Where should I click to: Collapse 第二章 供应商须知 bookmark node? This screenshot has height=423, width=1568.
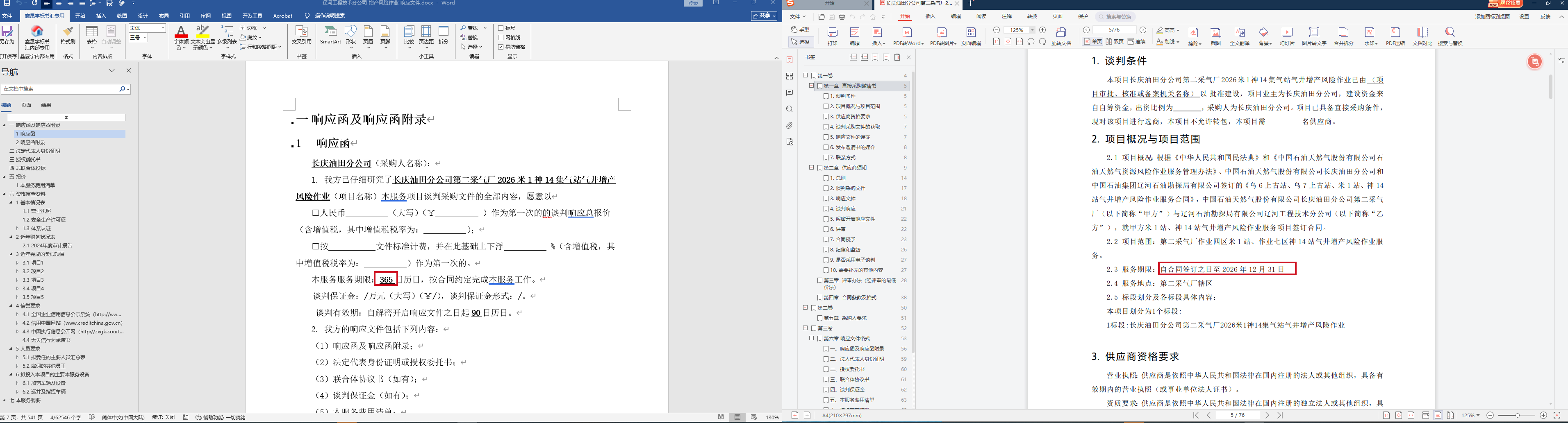tap(811, 167)
